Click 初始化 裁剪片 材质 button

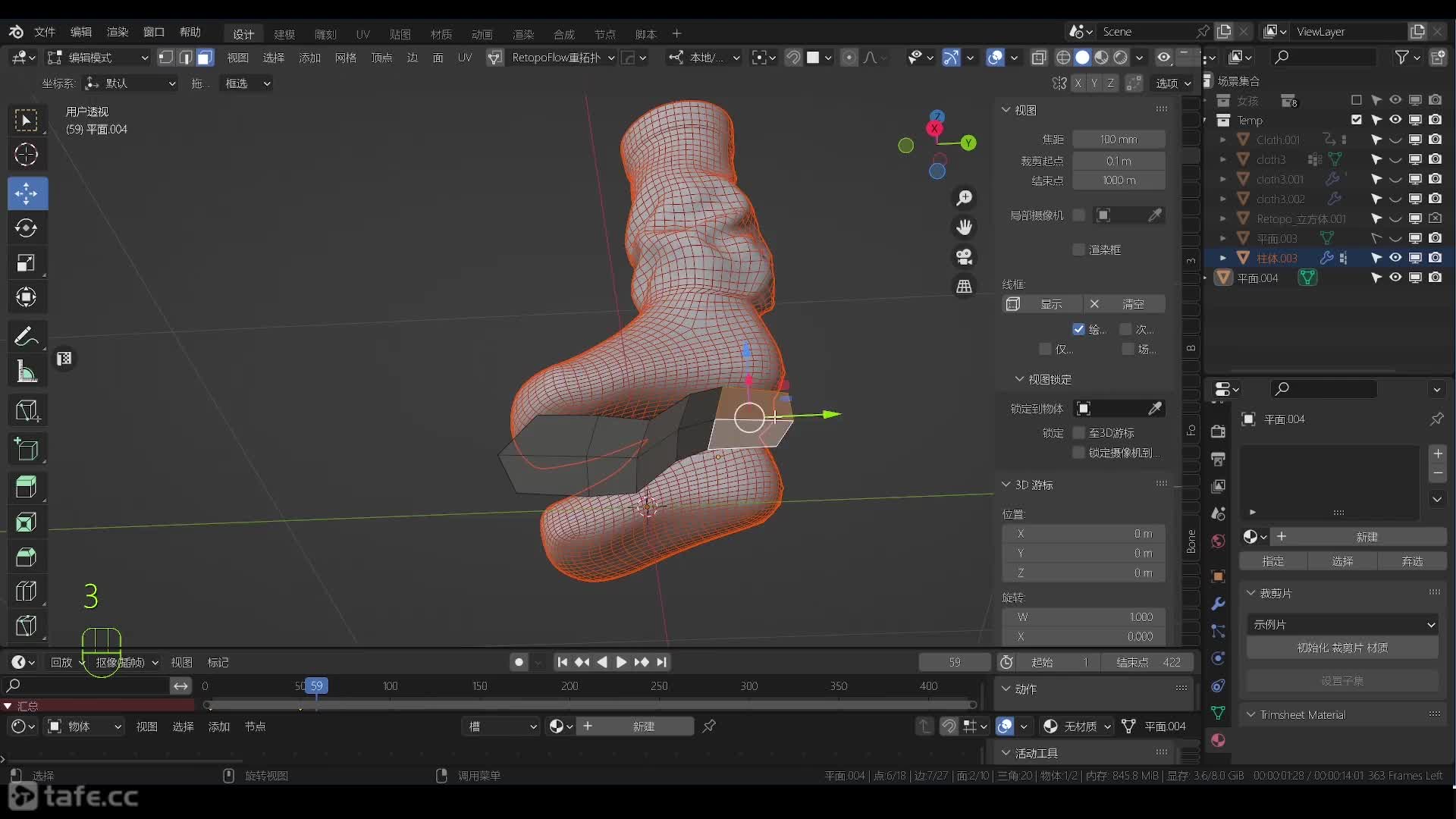pos(1342,648)
